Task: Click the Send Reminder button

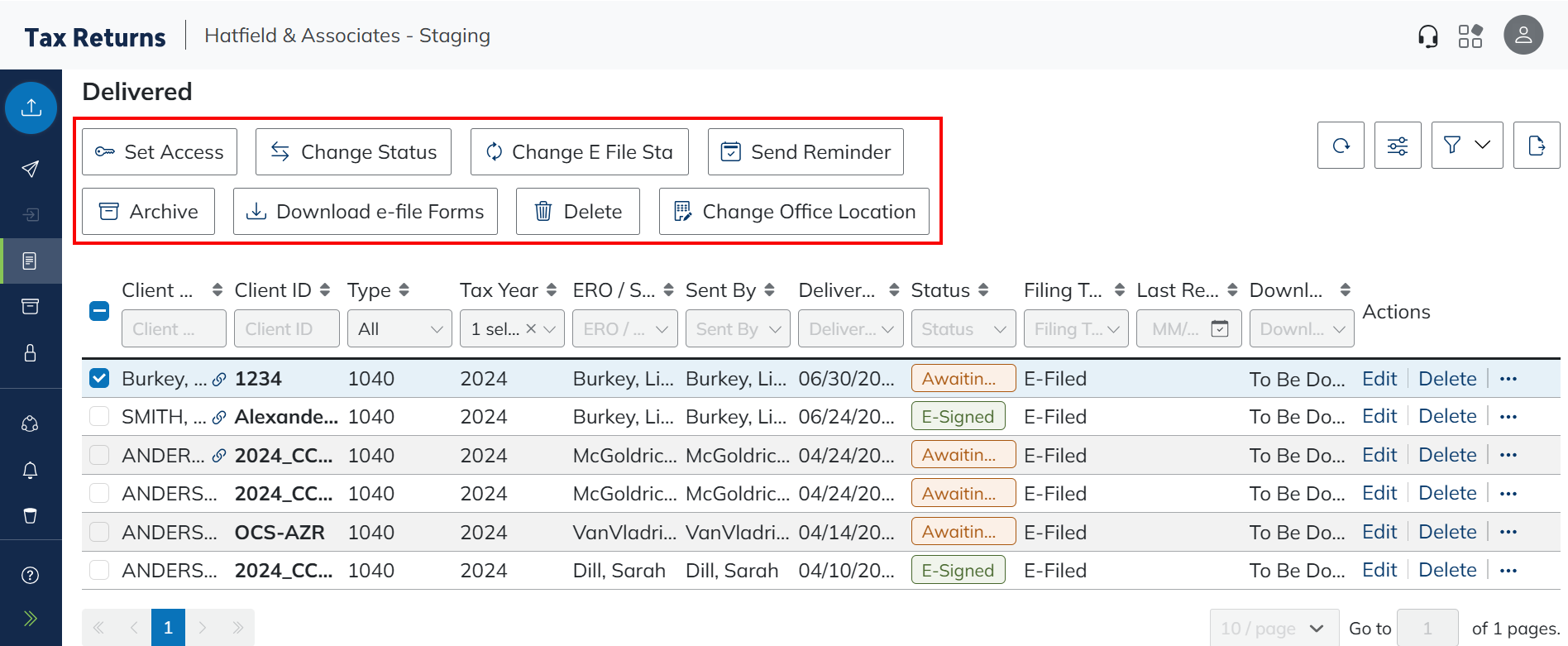Action: click(806, 152)
